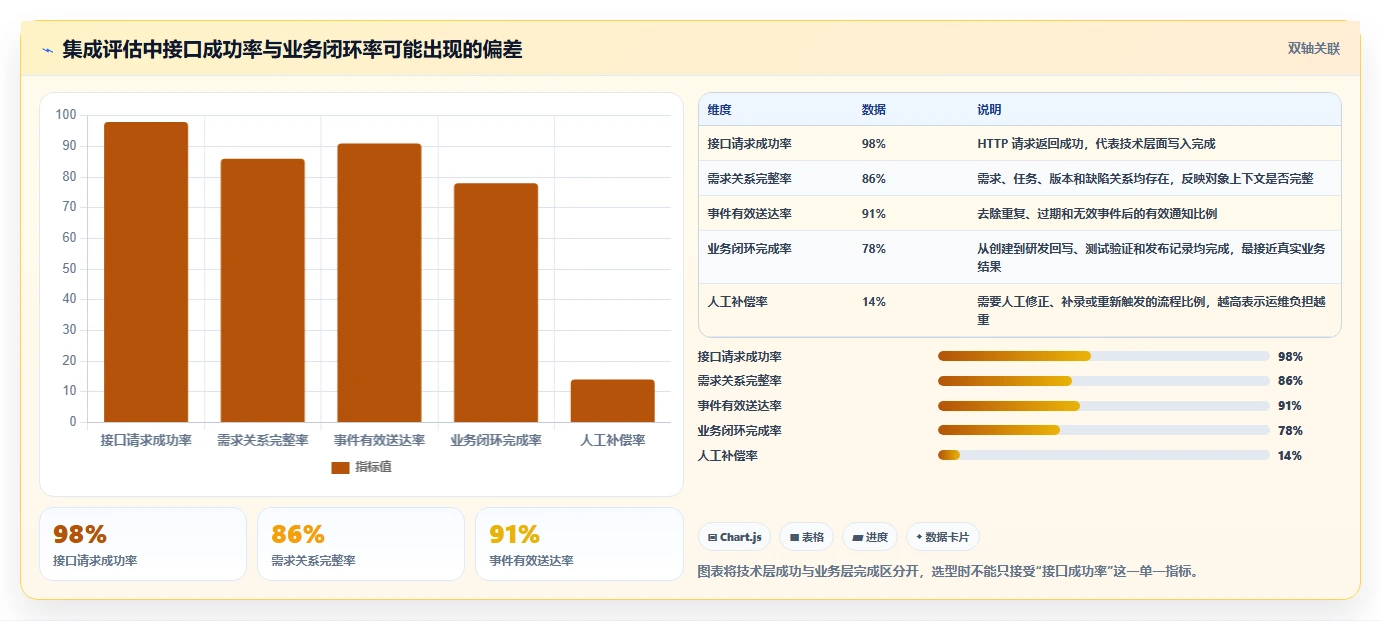Click the 接口请求成功率 bar in chart
Screen dimensions: 1381x621
tap(146, 272)
